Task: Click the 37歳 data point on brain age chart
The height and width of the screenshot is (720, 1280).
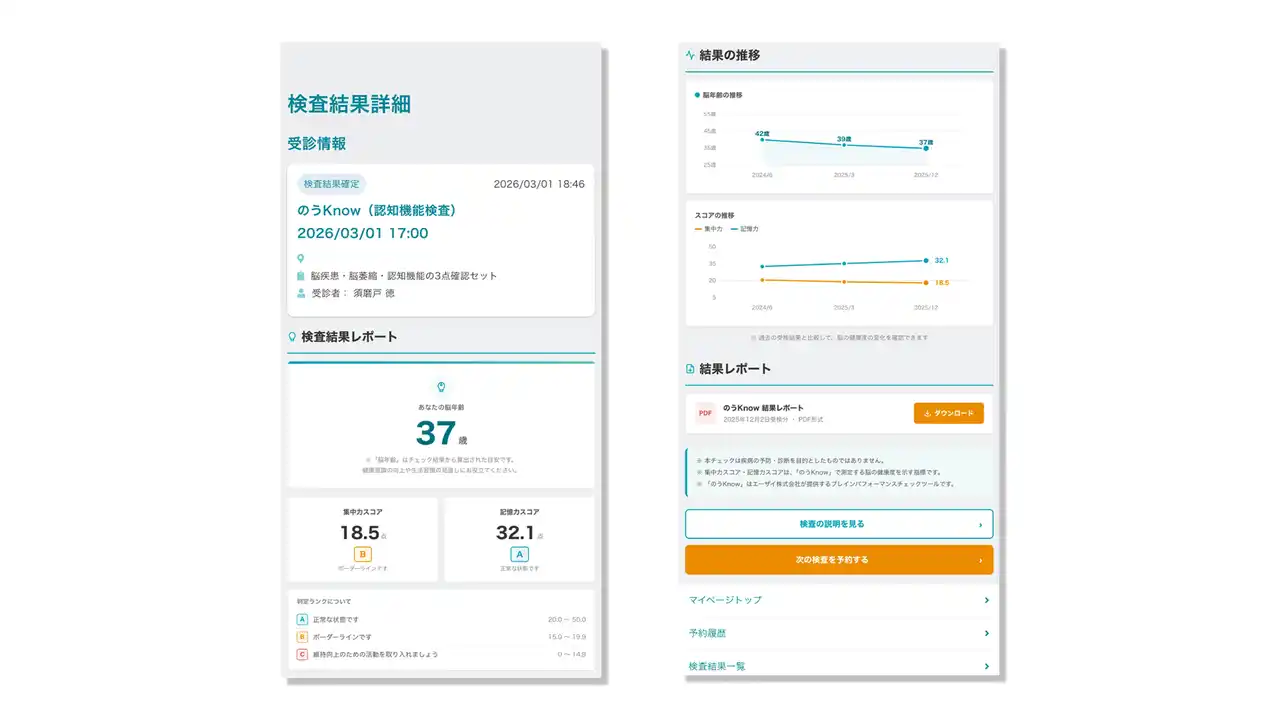Action: click(926, 148)
